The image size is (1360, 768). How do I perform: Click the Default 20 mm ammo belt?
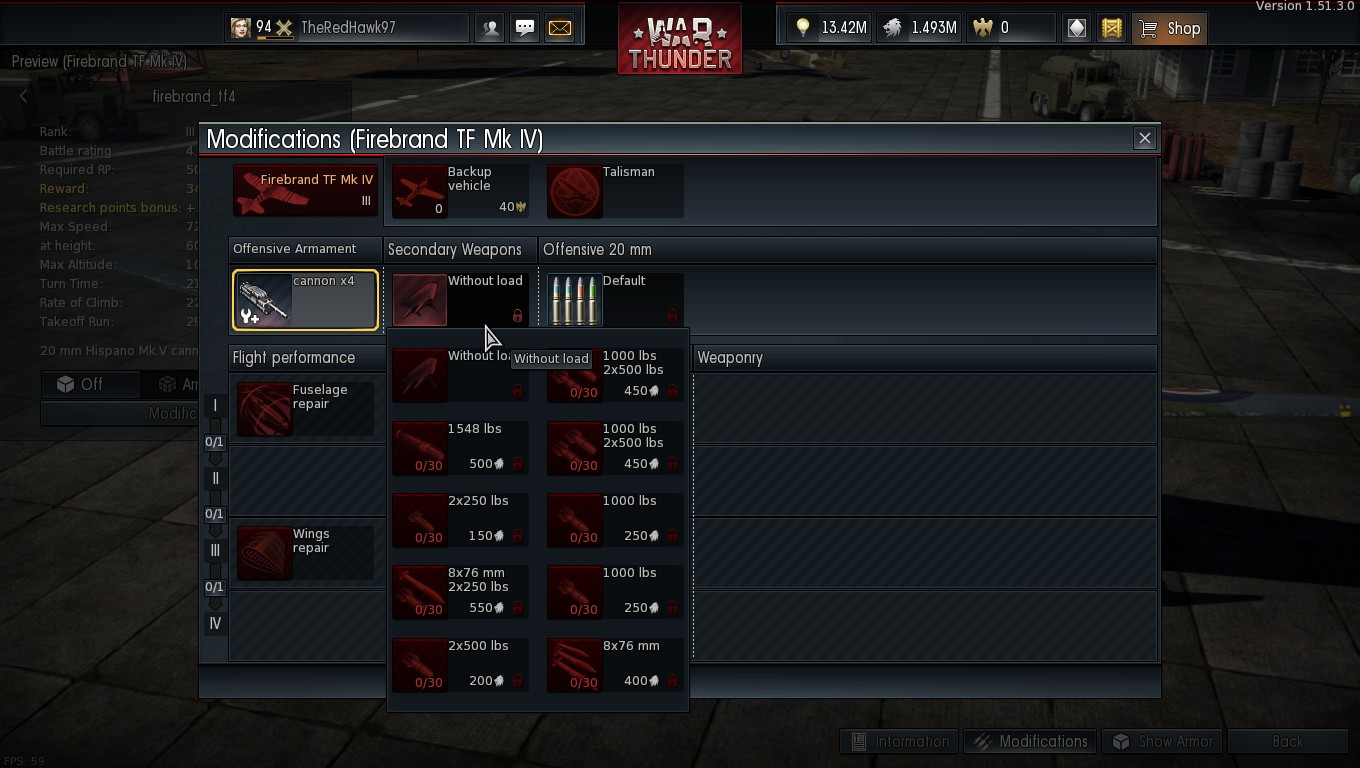coord(615,300)
